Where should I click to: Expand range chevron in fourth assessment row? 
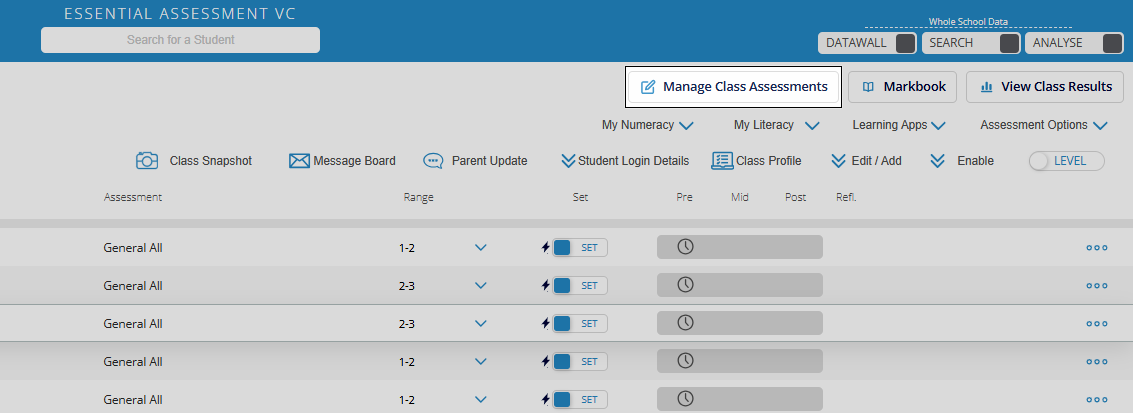481,361
